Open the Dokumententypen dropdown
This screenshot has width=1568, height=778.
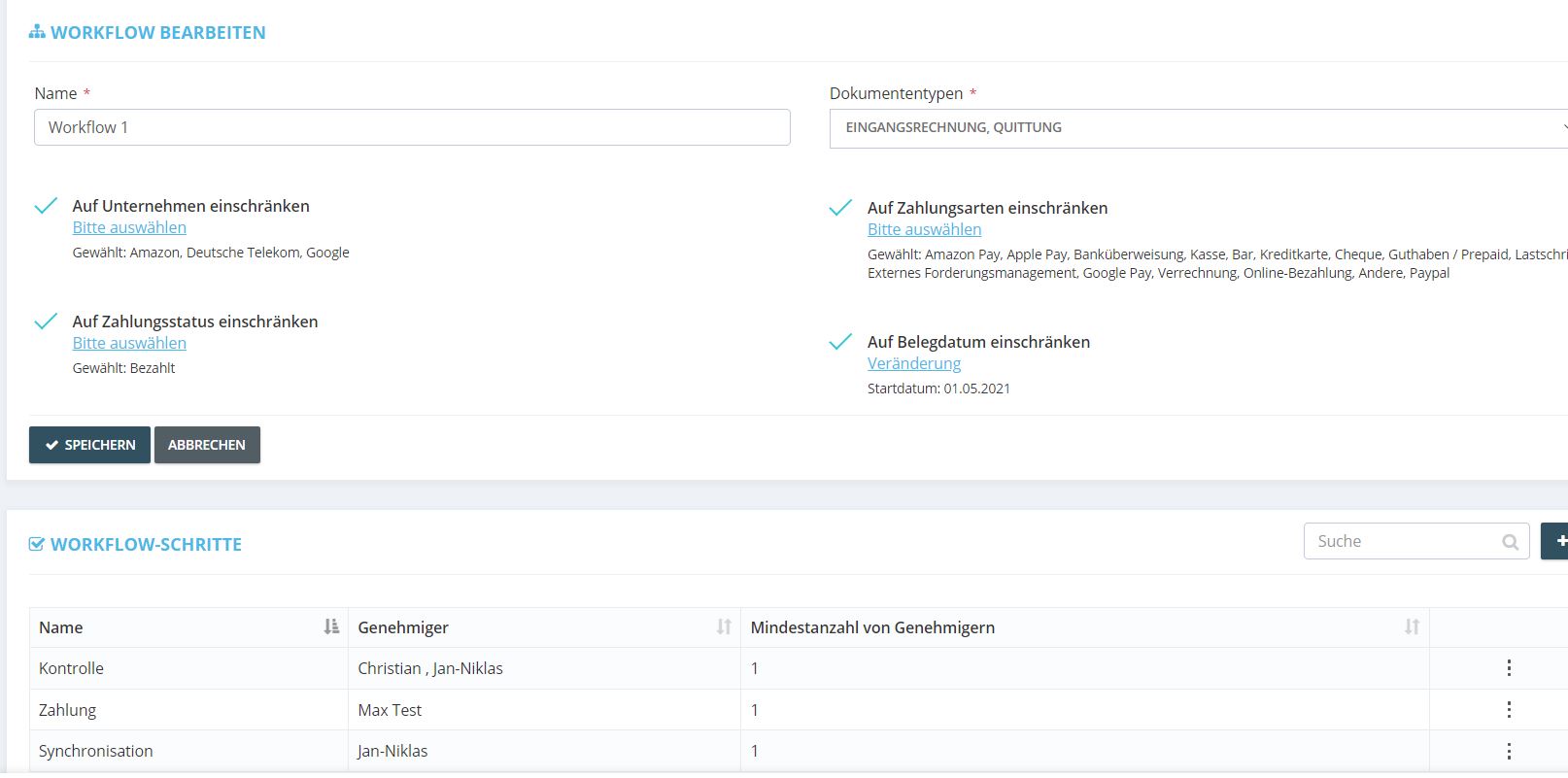(x=1199, y=128)
